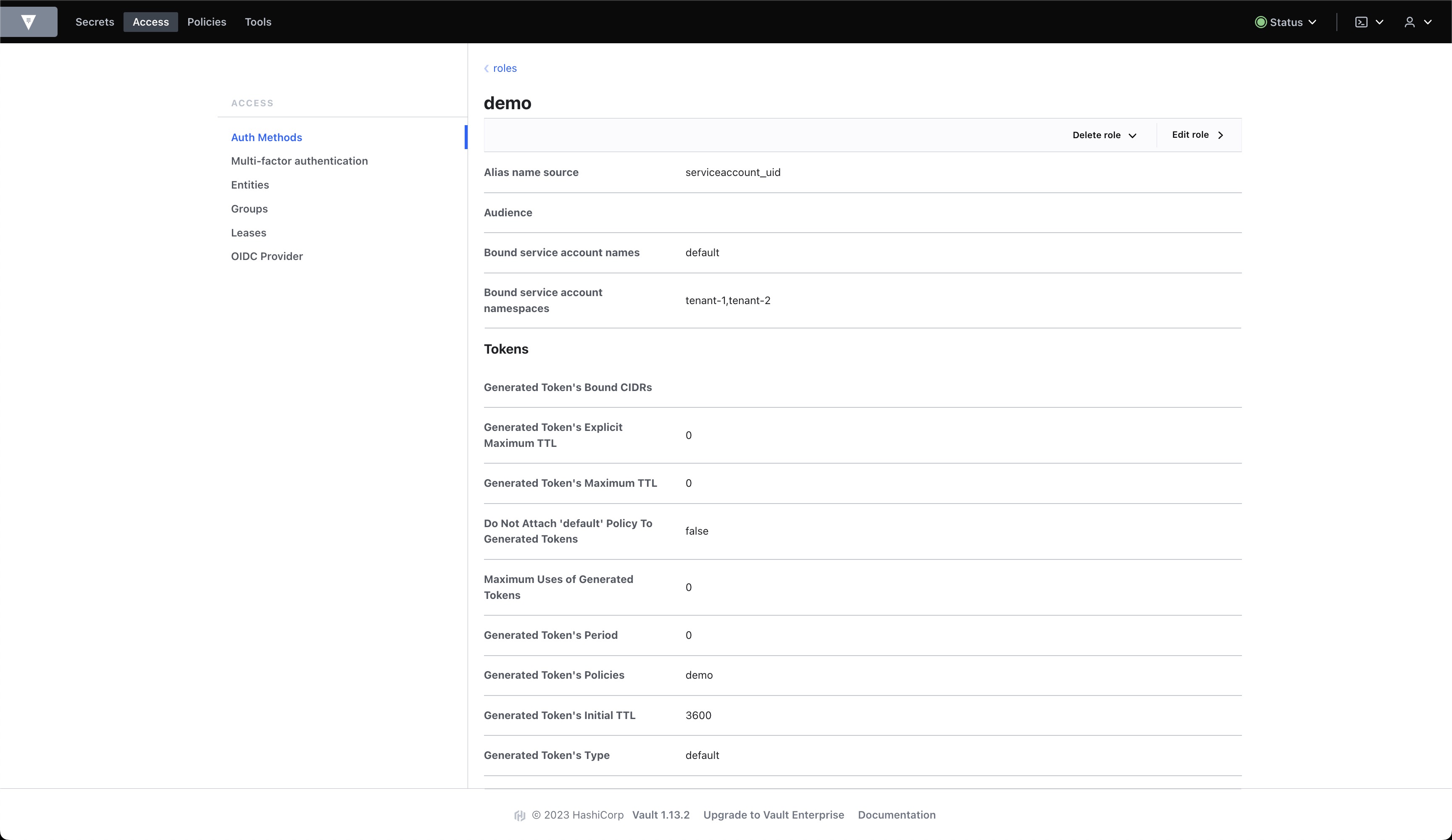Viewport: 1452px width, 840px height.
Task: Open OIDC Provider section
Action: click(267, 256)
